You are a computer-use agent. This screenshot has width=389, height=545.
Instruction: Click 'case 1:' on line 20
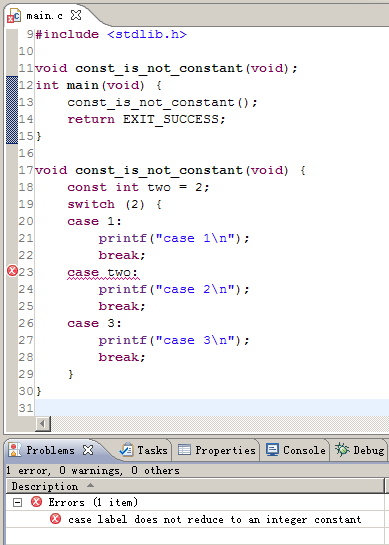pos(95,221)
